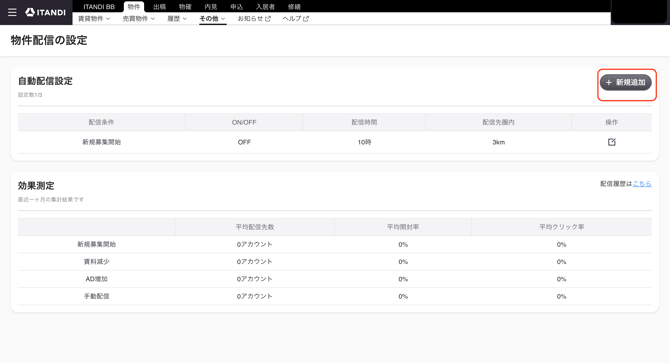Click the 平均開封率 column header

[x=403, y=227]
